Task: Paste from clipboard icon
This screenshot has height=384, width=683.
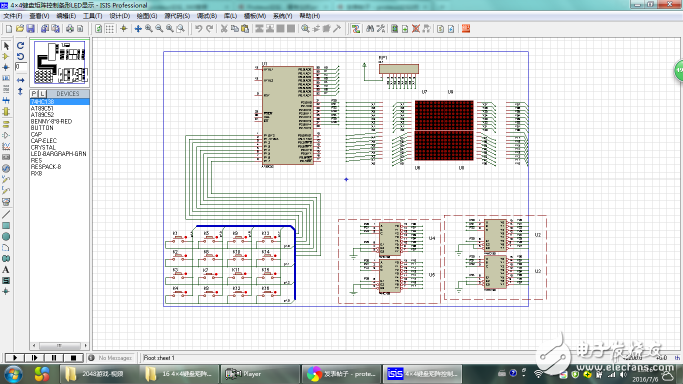Action: (245, 29)
